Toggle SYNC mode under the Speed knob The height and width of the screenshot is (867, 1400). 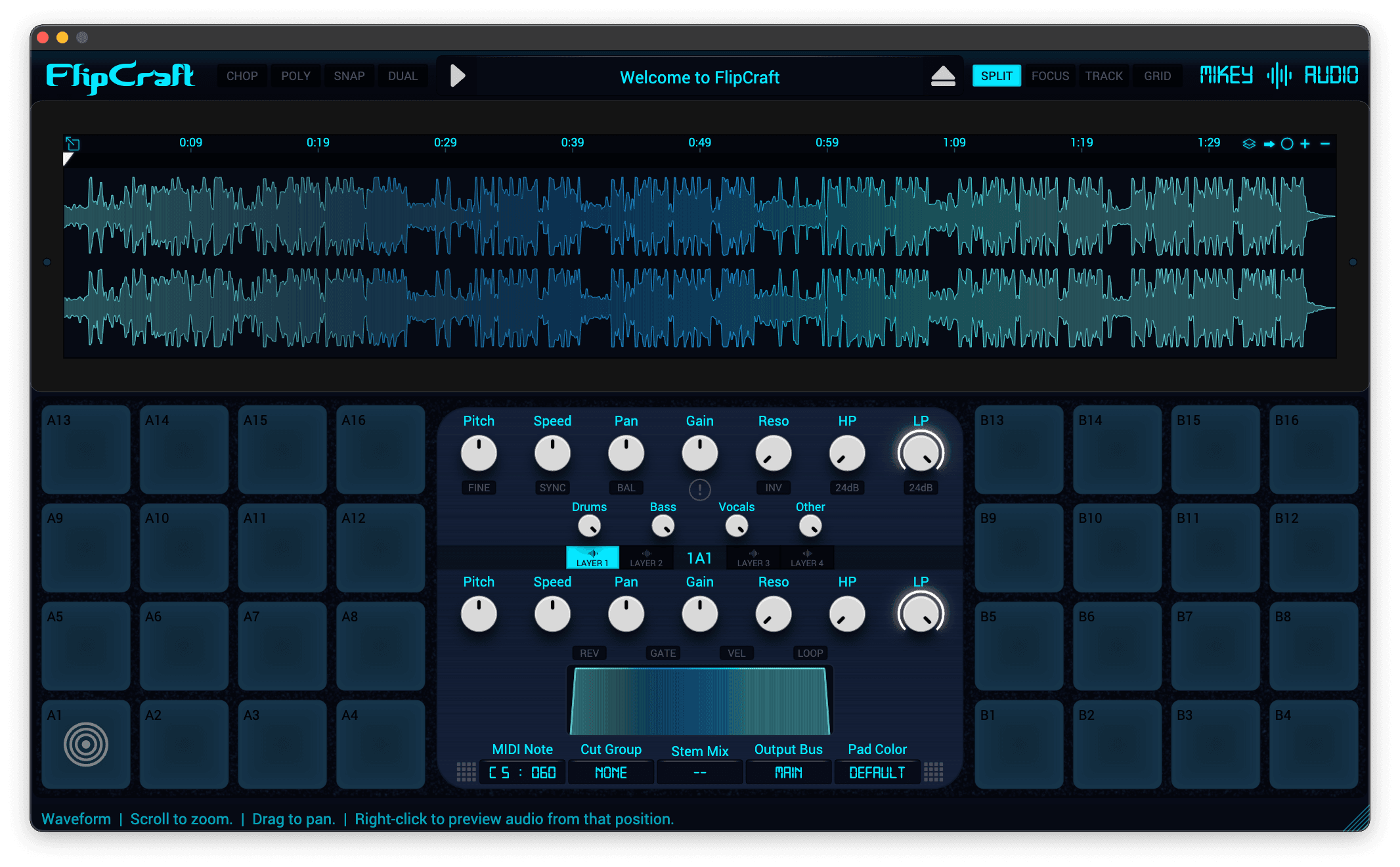coord(552,487)
